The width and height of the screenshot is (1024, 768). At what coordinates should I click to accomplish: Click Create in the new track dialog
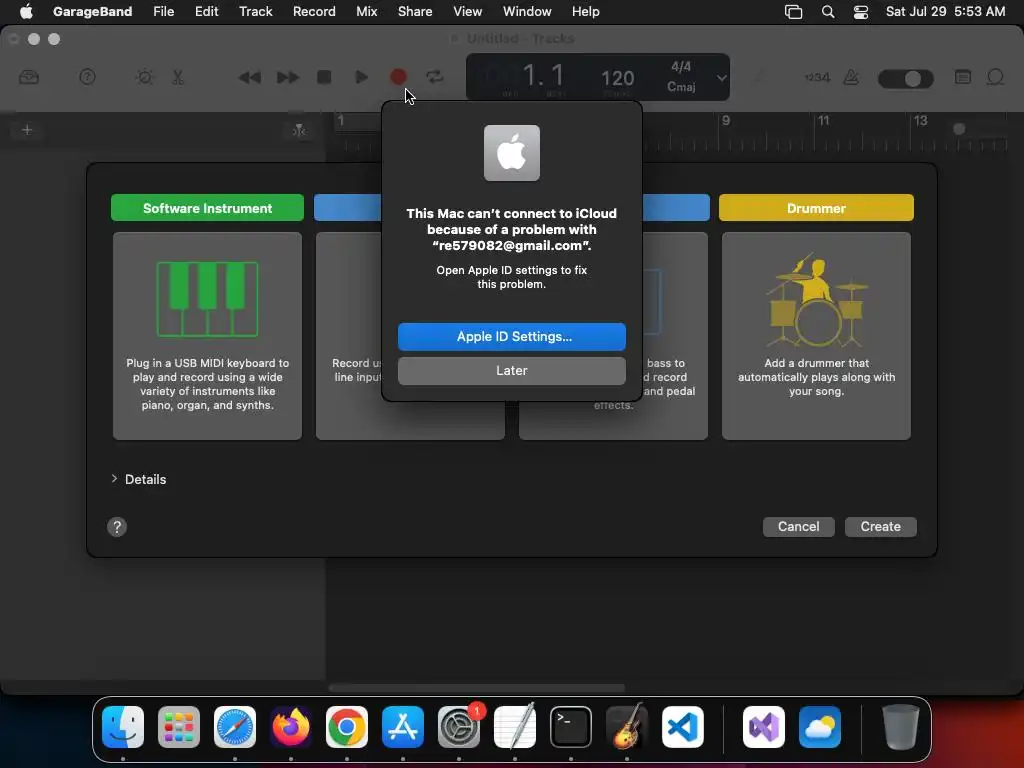[880, 527]
